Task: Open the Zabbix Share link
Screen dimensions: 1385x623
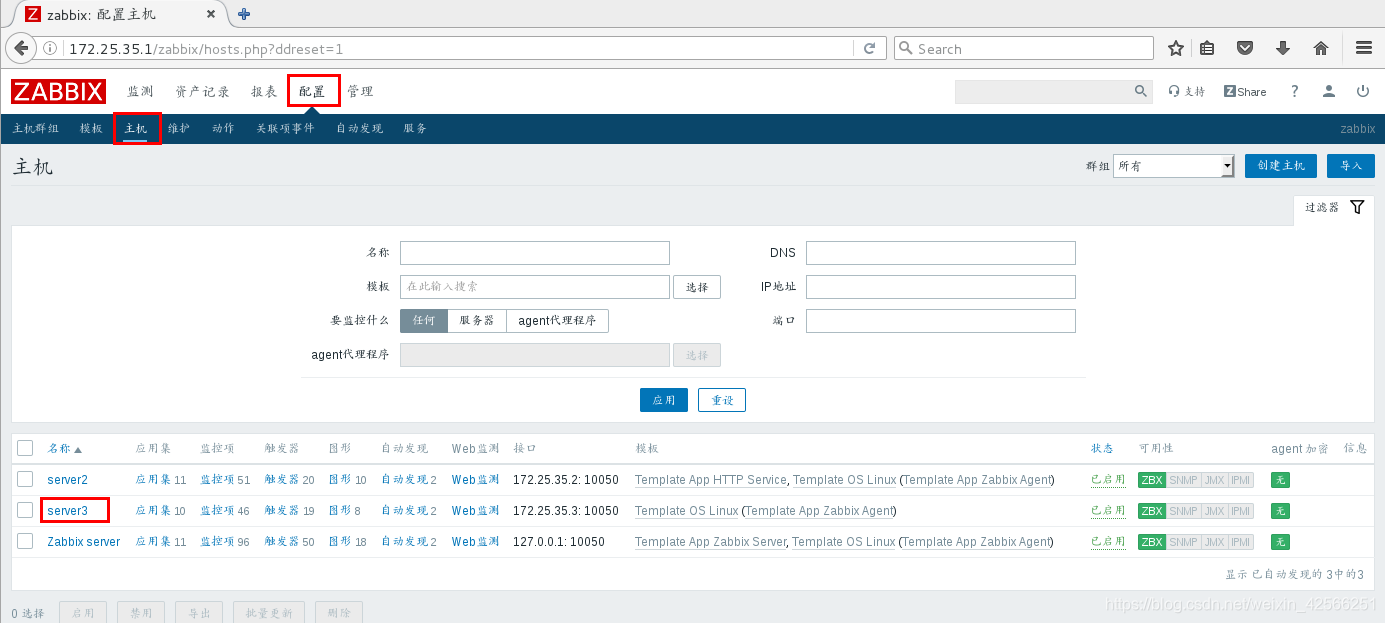Action: [1245, 92]
